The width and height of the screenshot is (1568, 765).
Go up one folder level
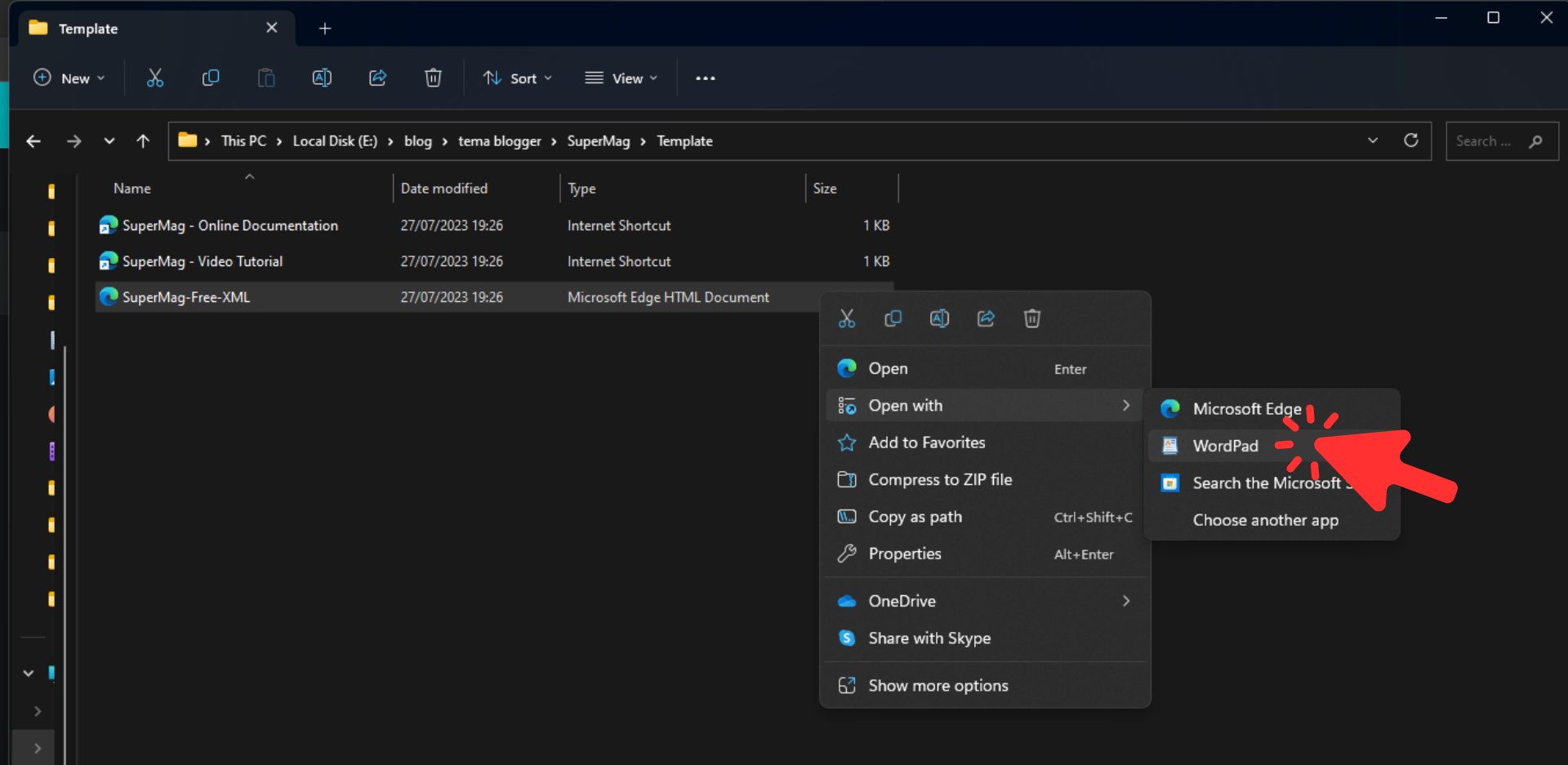[143, 141]
